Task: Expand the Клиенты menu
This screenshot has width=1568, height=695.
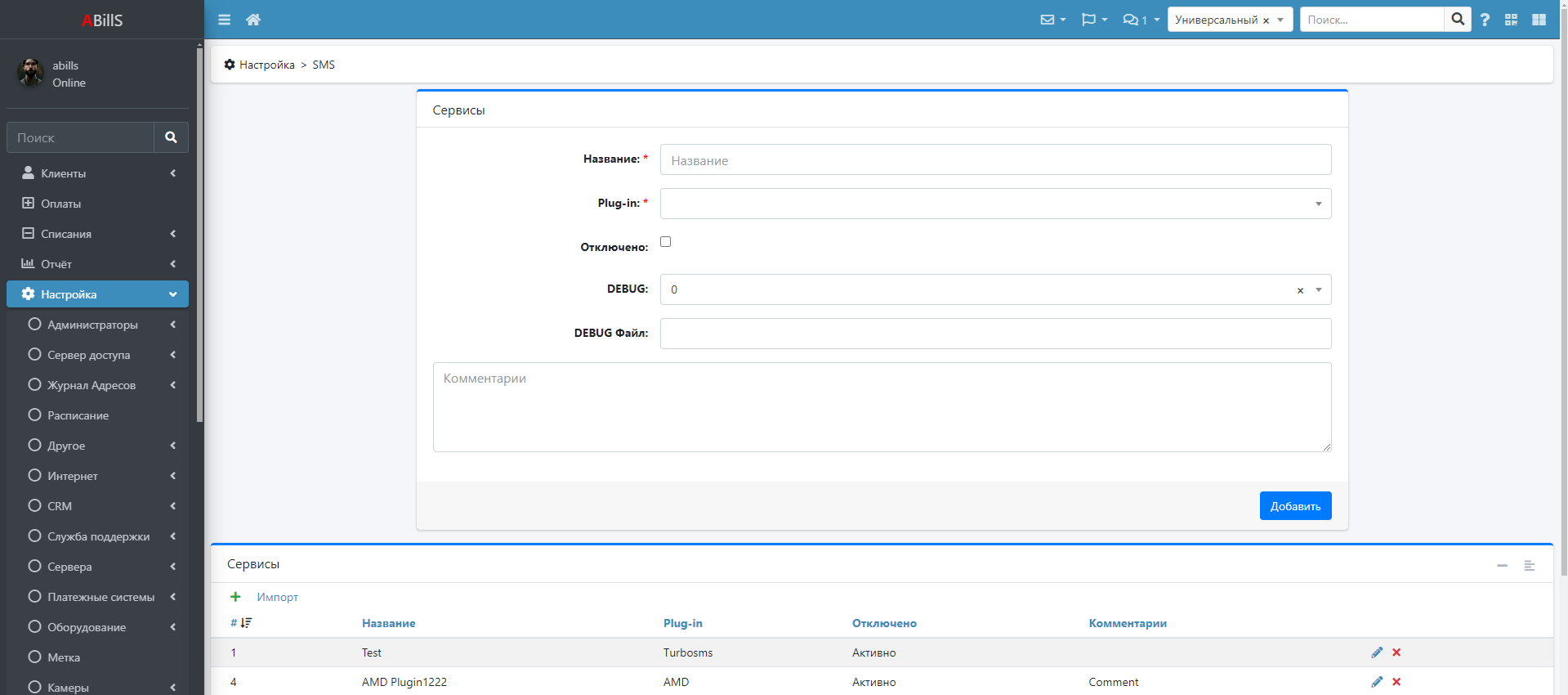Action: click(x=97, y=173)
